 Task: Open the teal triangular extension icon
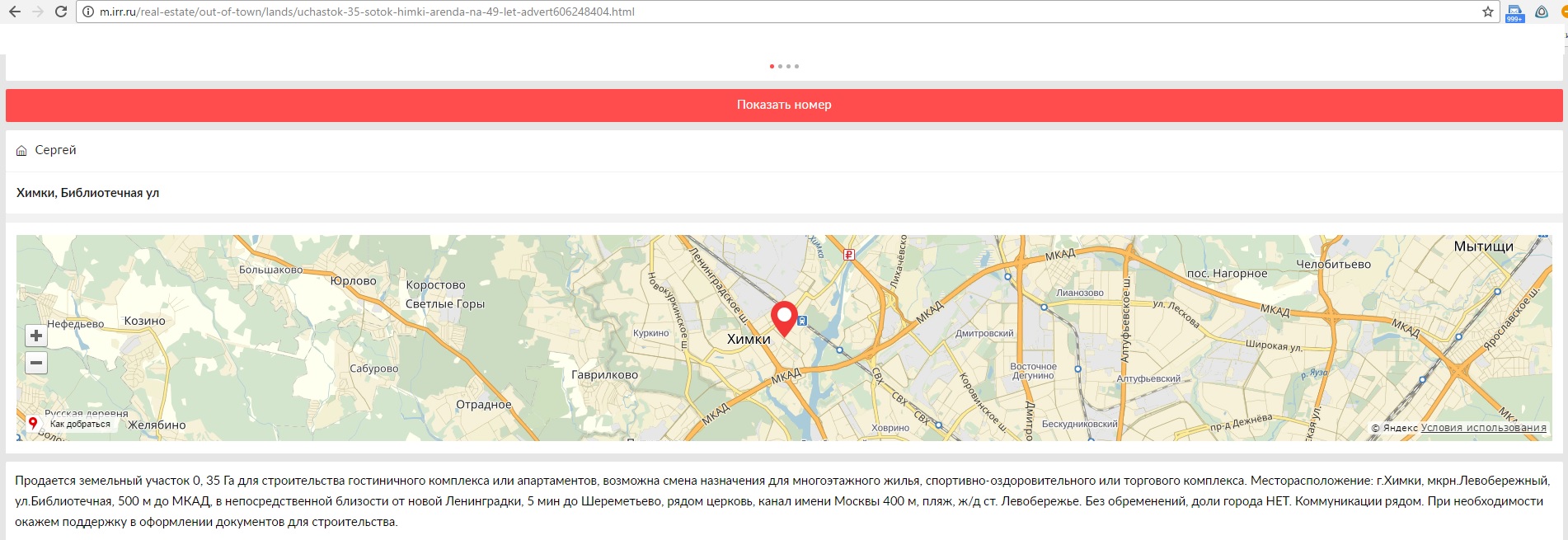[1542, 12]
